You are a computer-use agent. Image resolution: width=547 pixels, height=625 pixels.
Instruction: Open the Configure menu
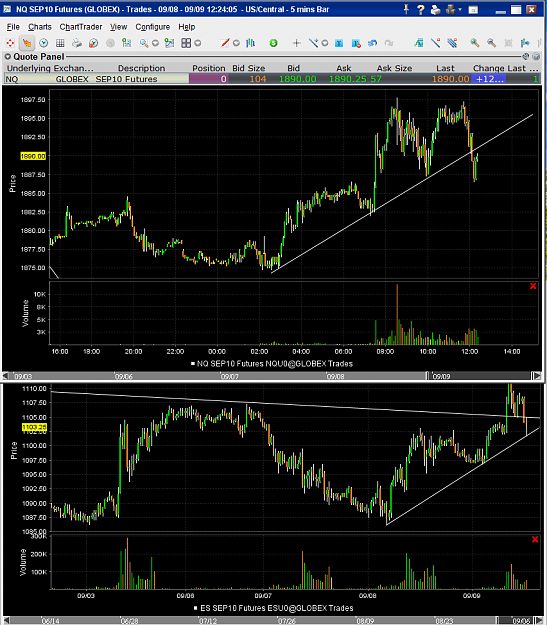click(x=153, y=27)
